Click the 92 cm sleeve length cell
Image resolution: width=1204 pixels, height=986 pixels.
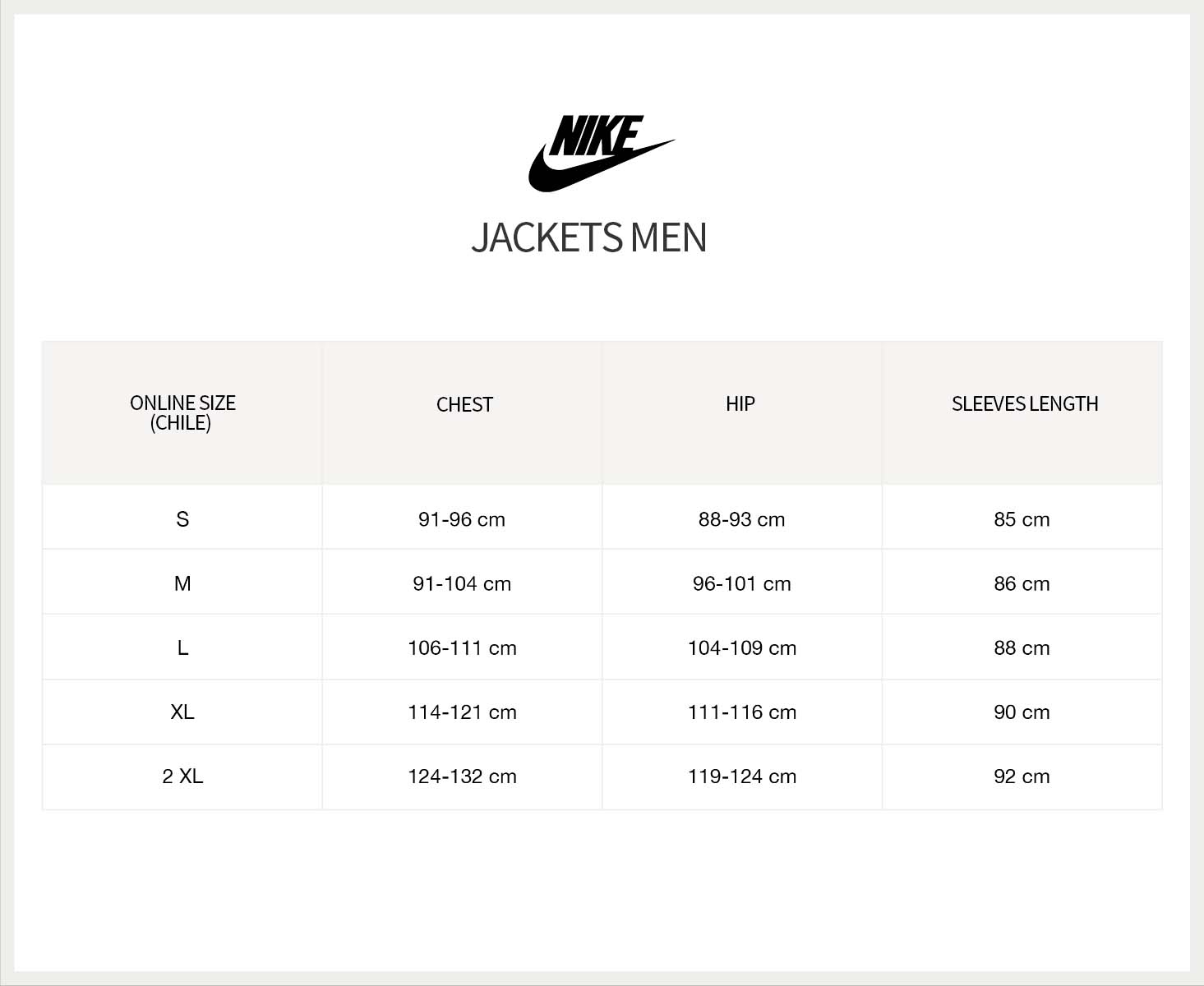click(1022, 776)
